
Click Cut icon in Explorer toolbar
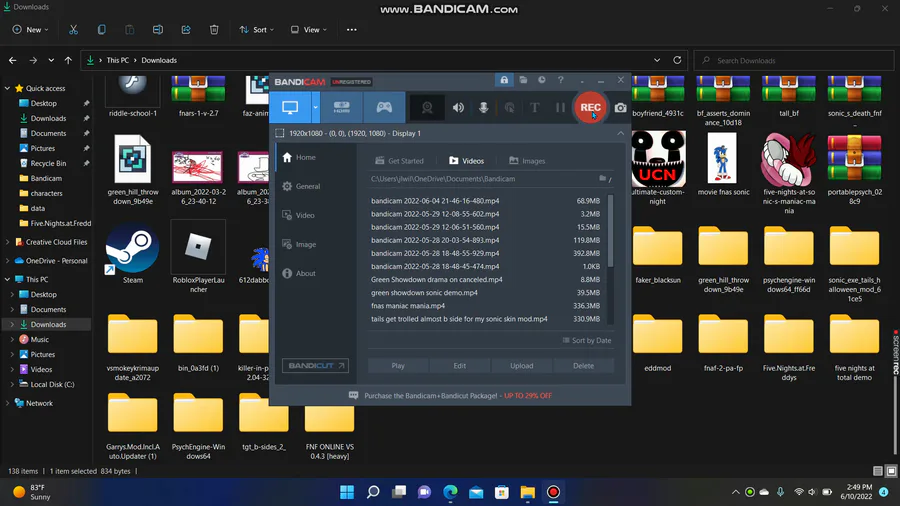[x=73, y=30]
